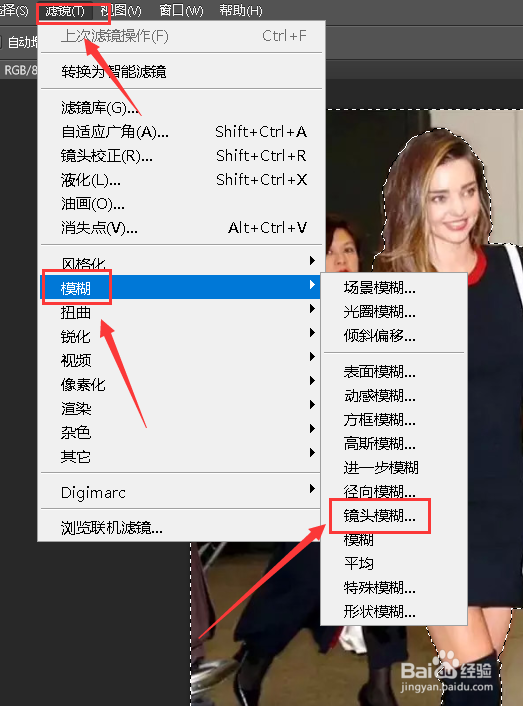This screenshot has width=523, height=706.
Task: Select 方框模糊... box blur
Action: 394,420
